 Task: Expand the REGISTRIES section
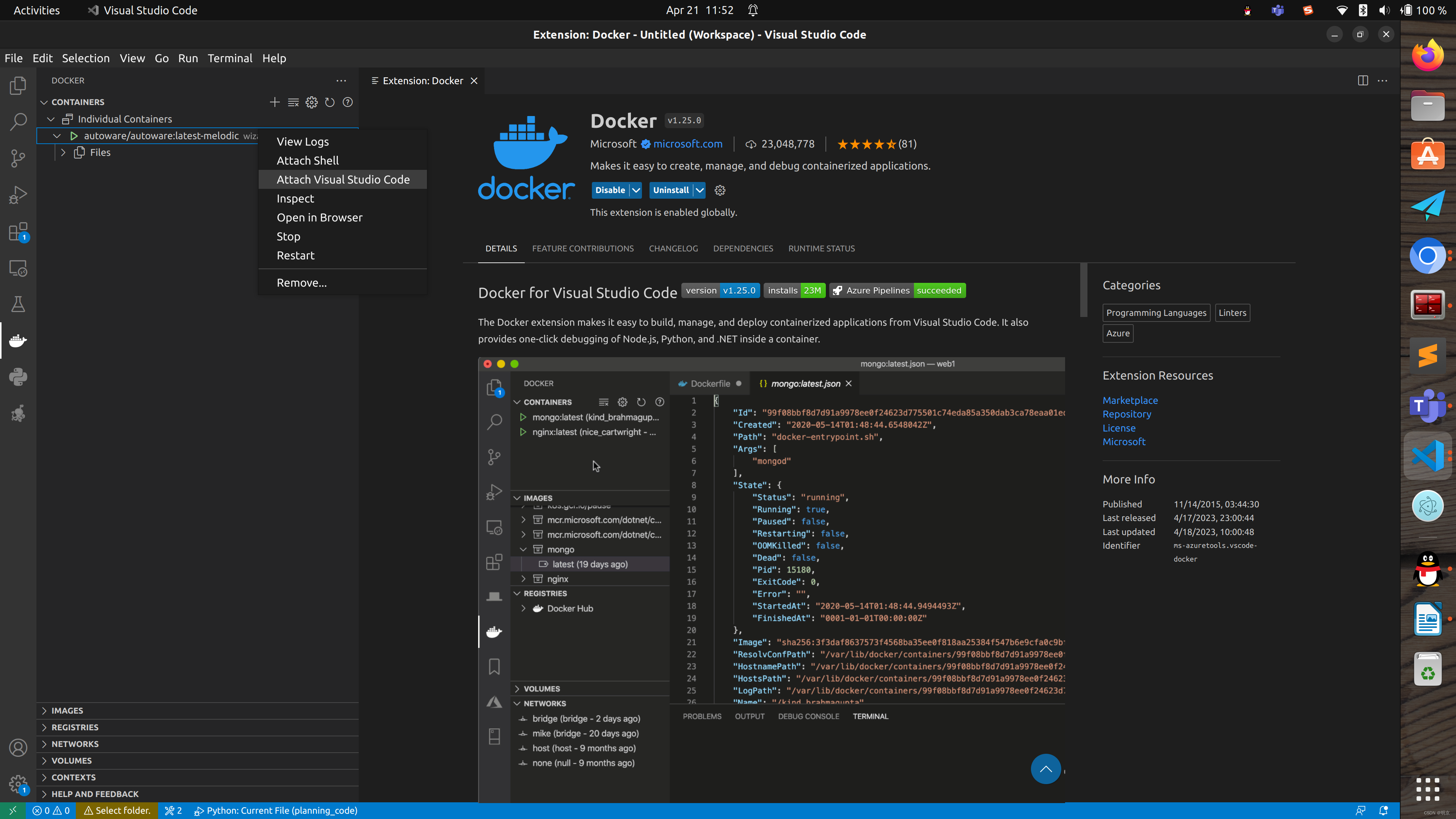pos(197,728)
